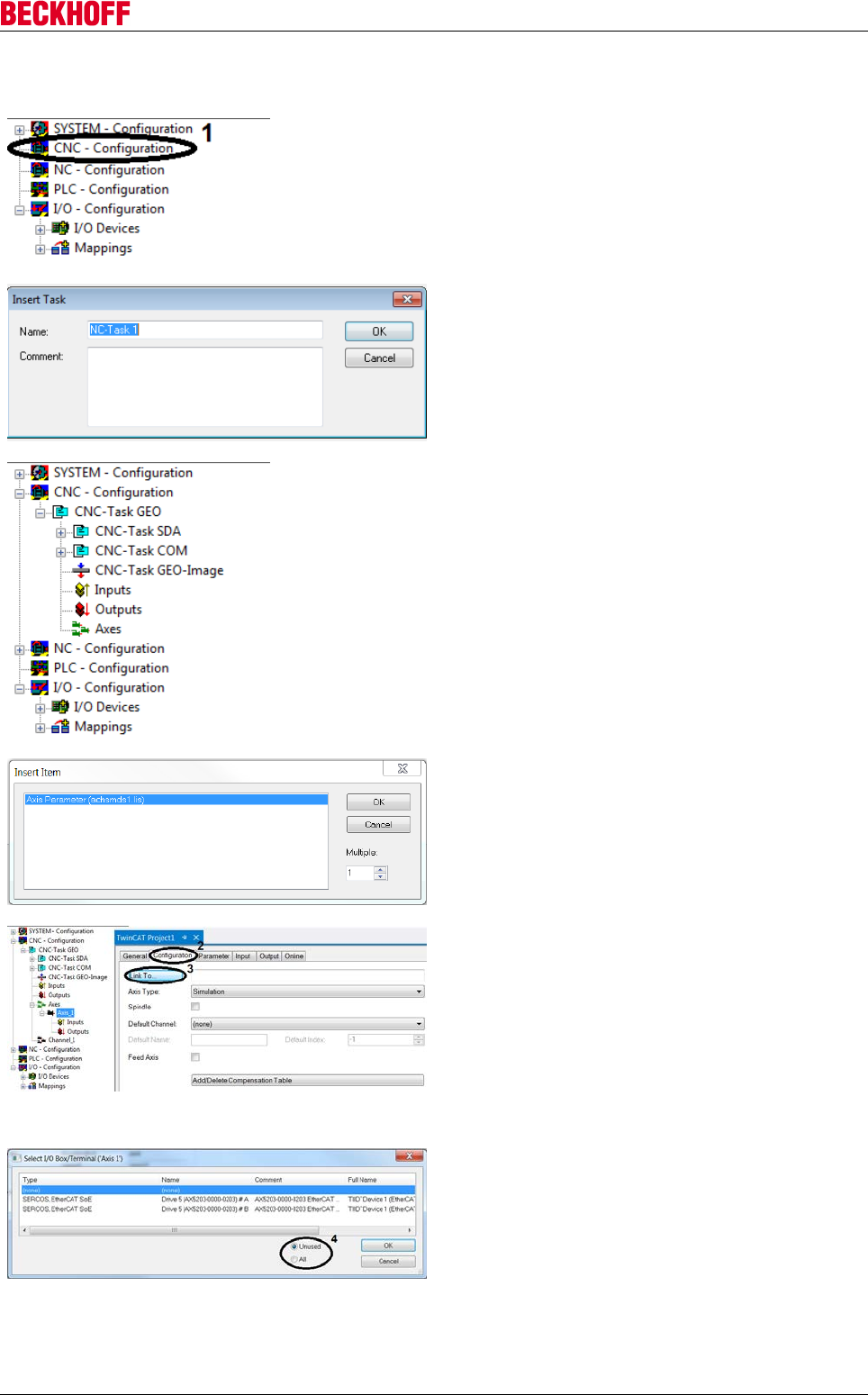Click OK in the Insert Task dialog
This screenshot has width=868, height=1395.
coord(379,331)
